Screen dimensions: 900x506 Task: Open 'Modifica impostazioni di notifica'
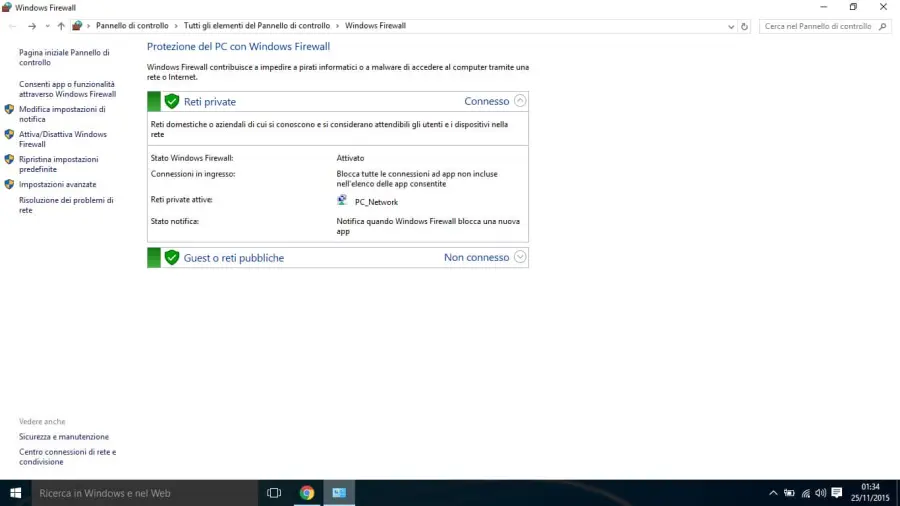tap(62, 114)
